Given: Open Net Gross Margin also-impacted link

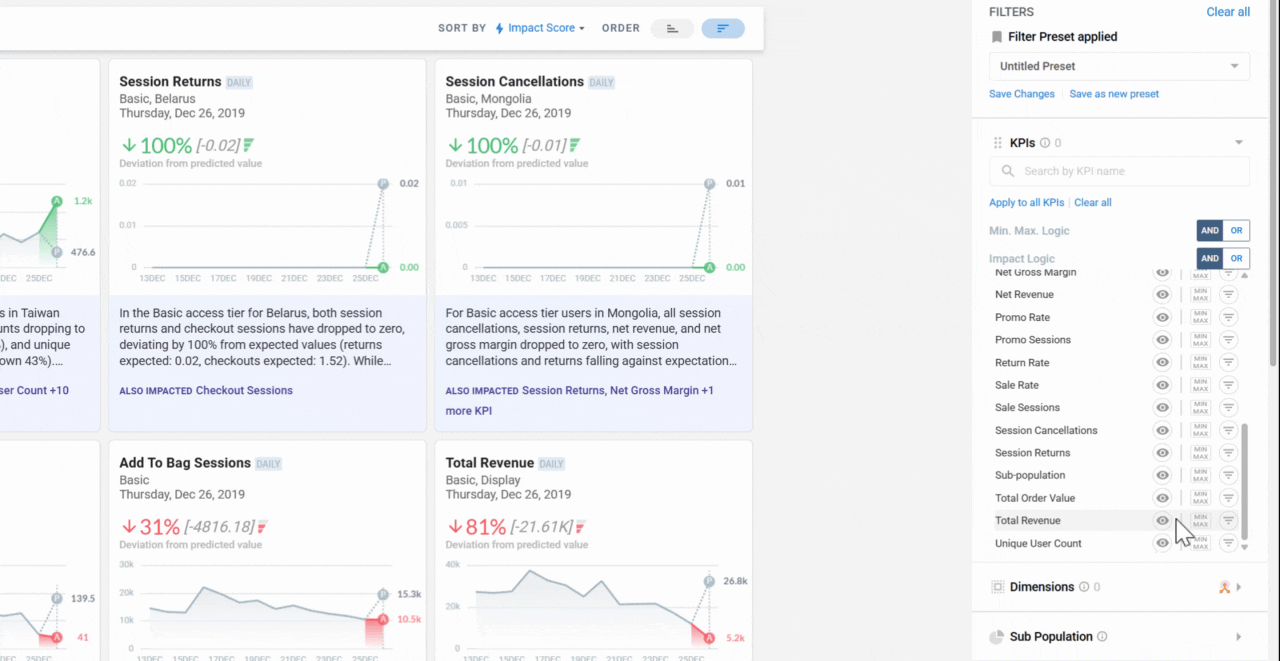Looking at the screenshot, I should tap(654, 391).
